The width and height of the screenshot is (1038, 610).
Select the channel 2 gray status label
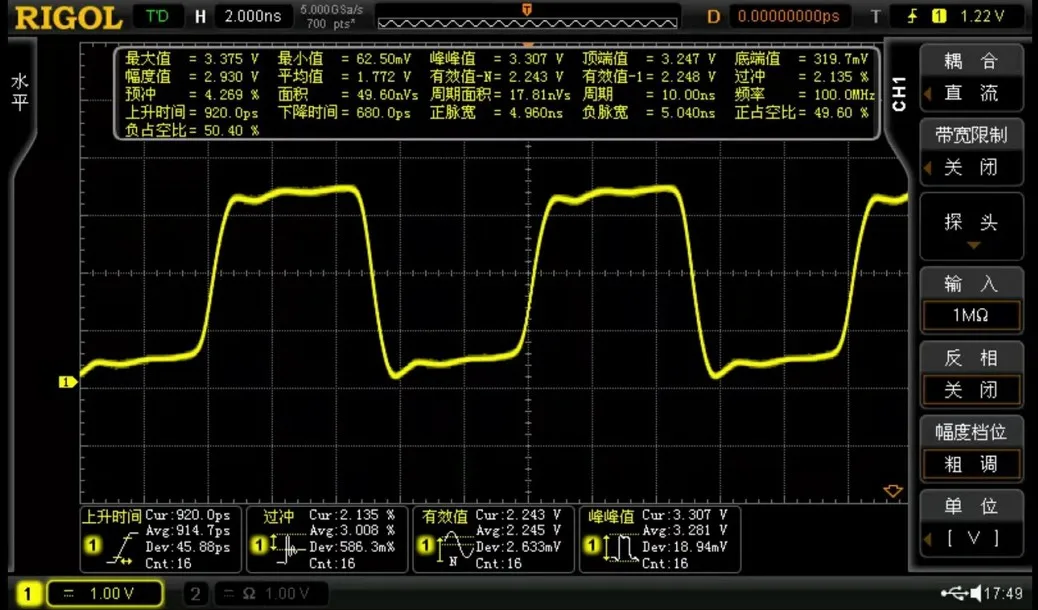[195, 593]
